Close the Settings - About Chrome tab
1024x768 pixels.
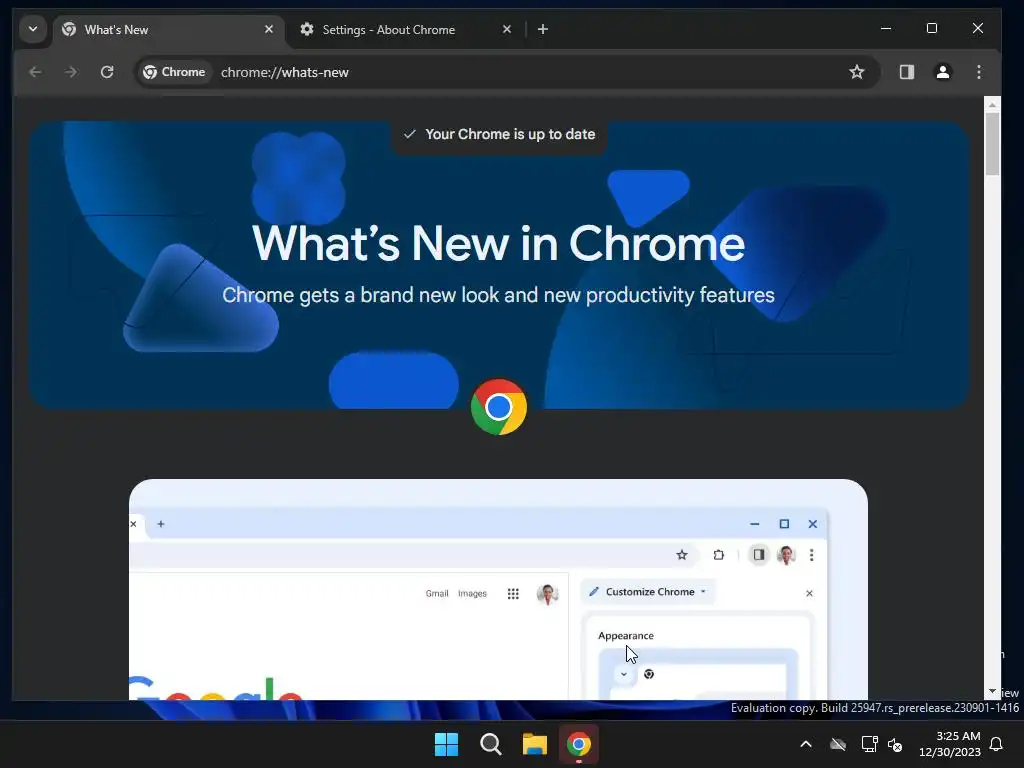507,29
